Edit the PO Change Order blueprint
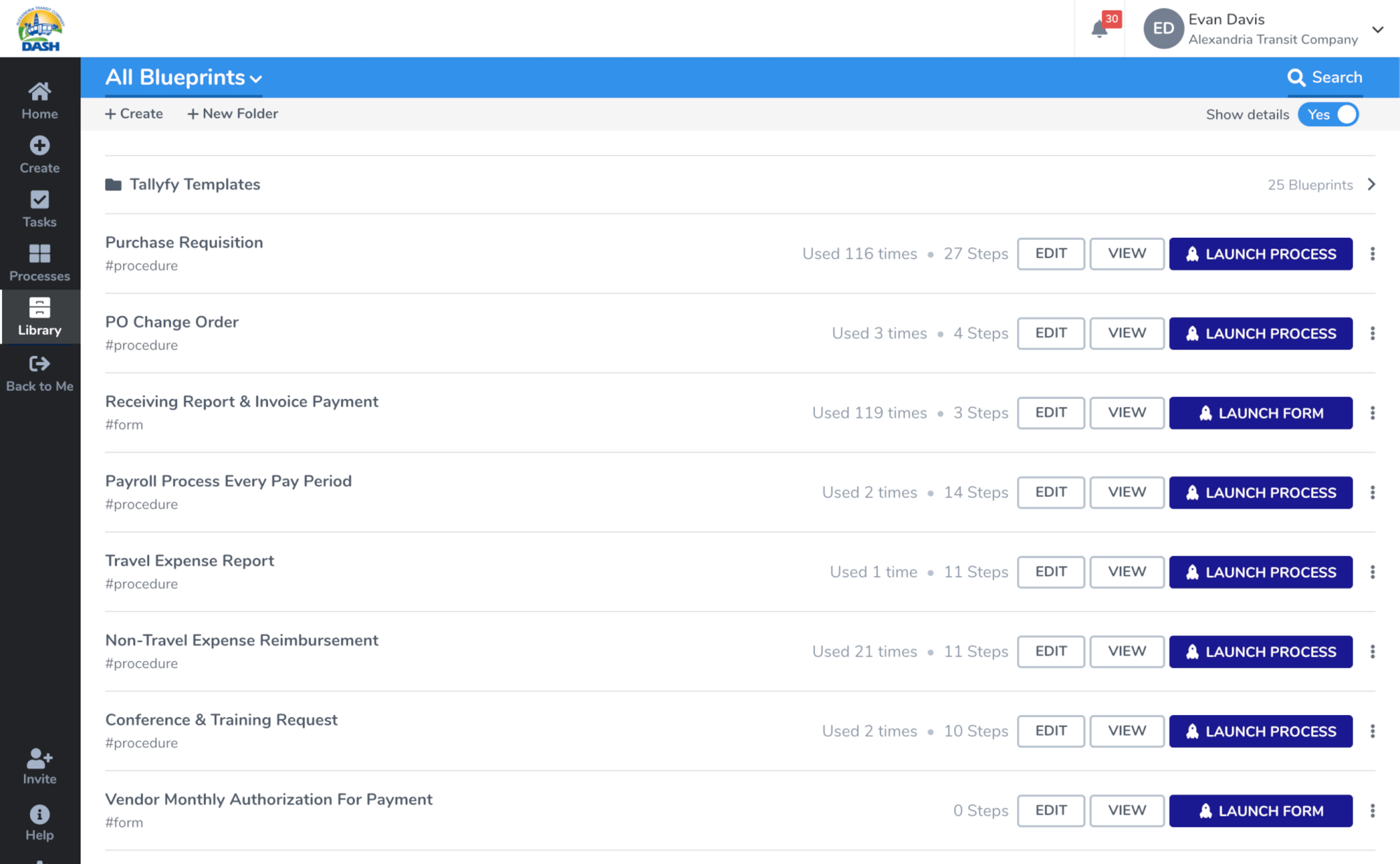Image resolution: width=1400 pixels, height=864 pixels. (1051, 334)
